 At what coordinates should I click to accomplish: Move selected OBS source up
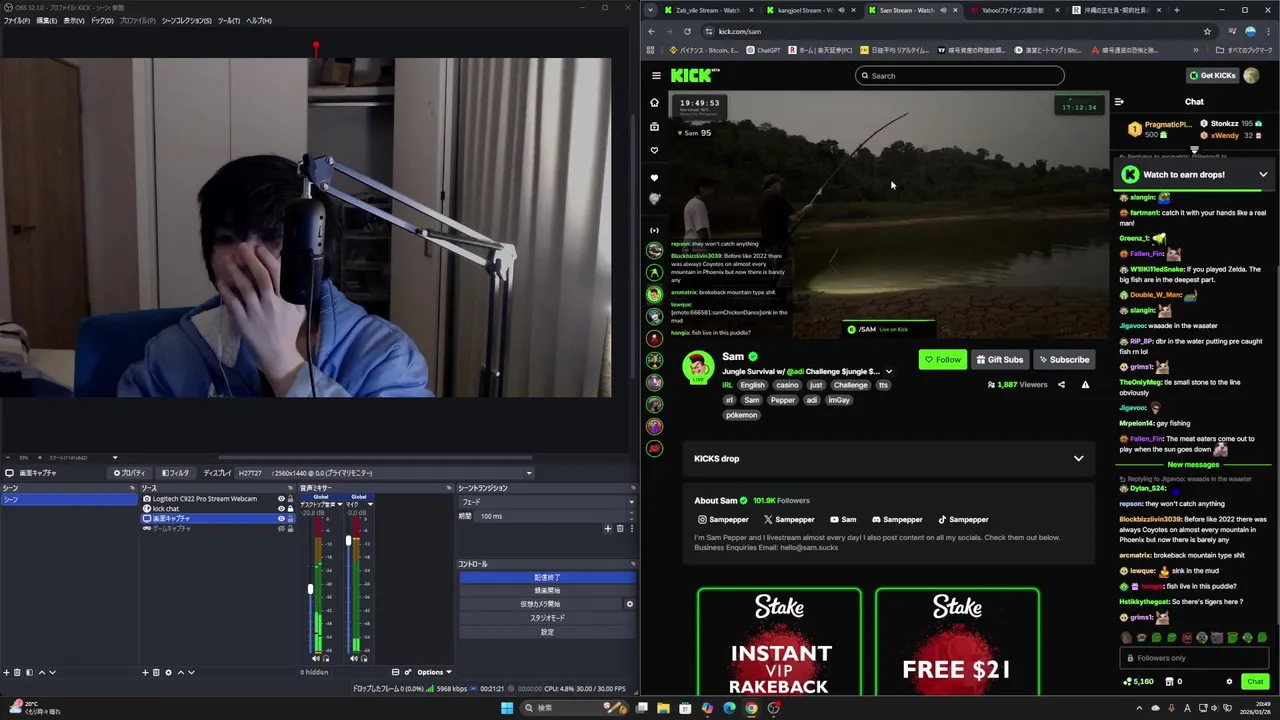[180, 672]
